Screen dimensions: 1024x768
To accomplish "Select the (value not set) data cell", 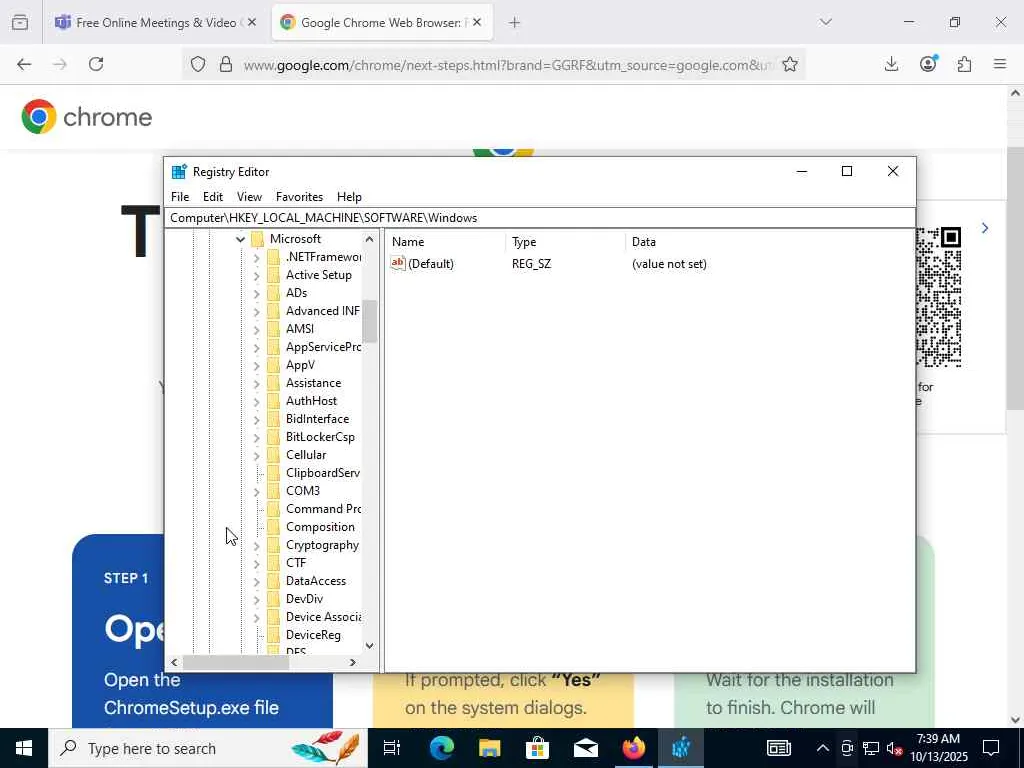I will pyautogui.click(x=669, y=264).
